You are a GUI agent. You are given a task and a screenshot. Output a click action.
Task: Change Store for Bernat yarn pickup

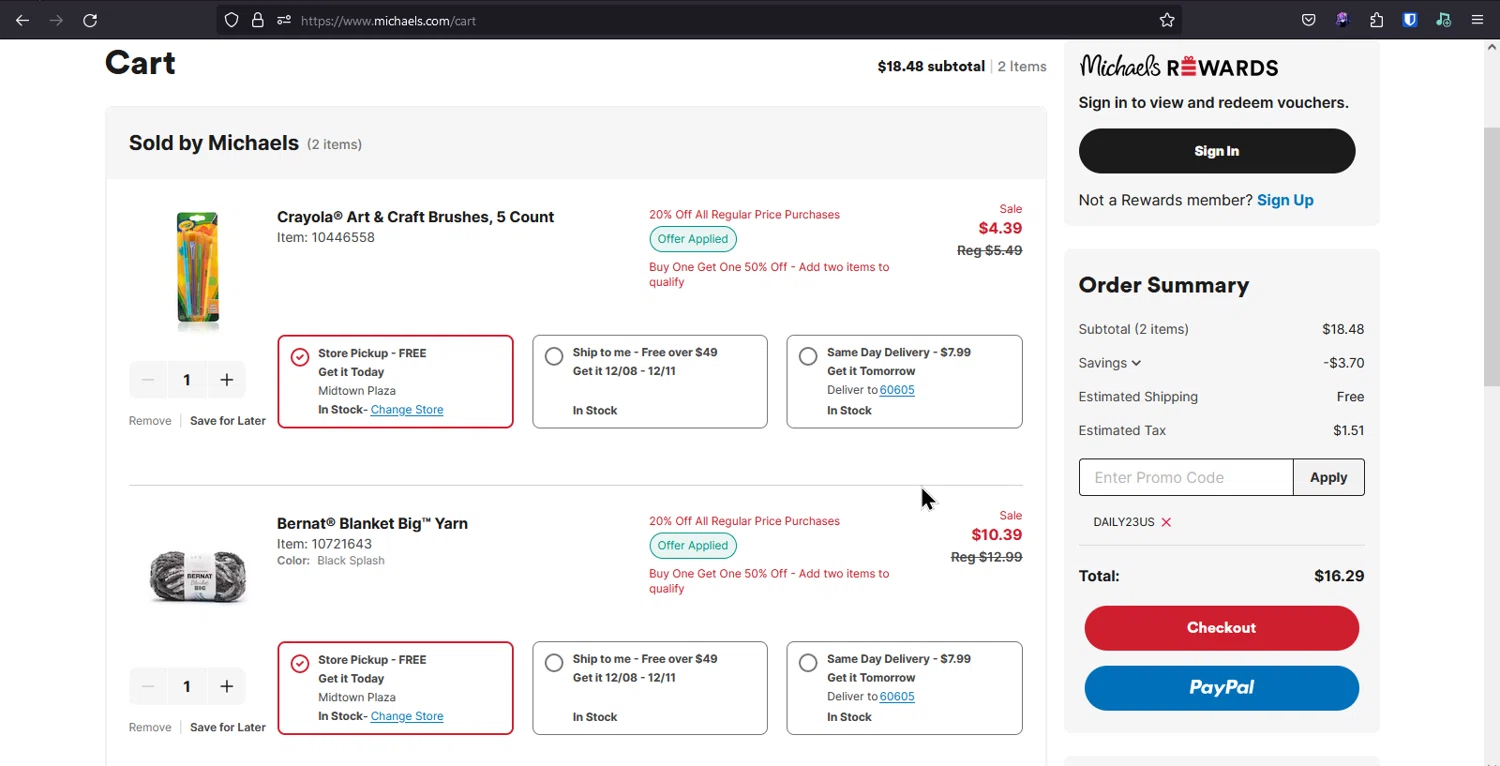click(x=407, y=716)
